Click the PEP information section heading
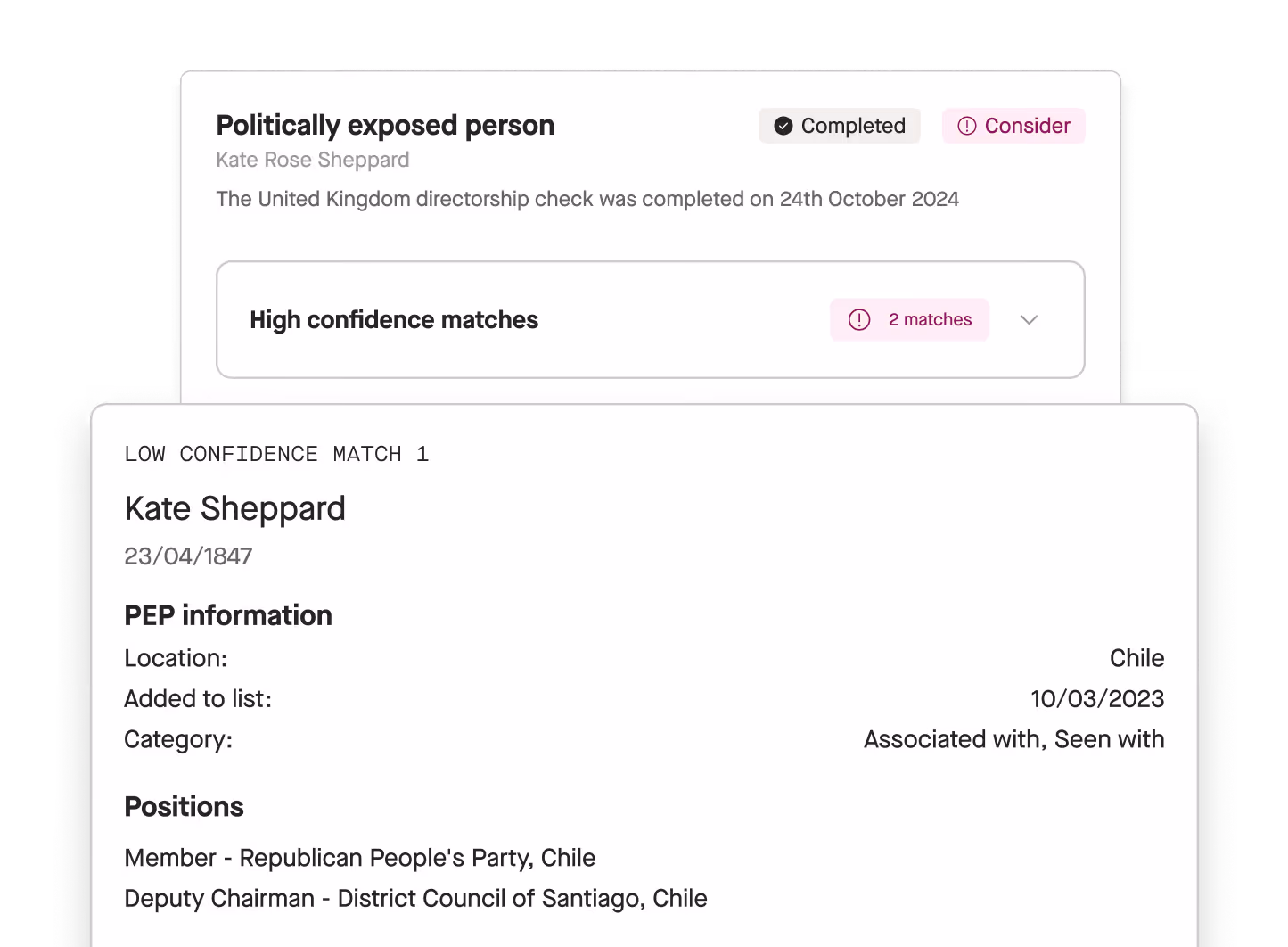The image size is (1288, 947). coord(228,615)
